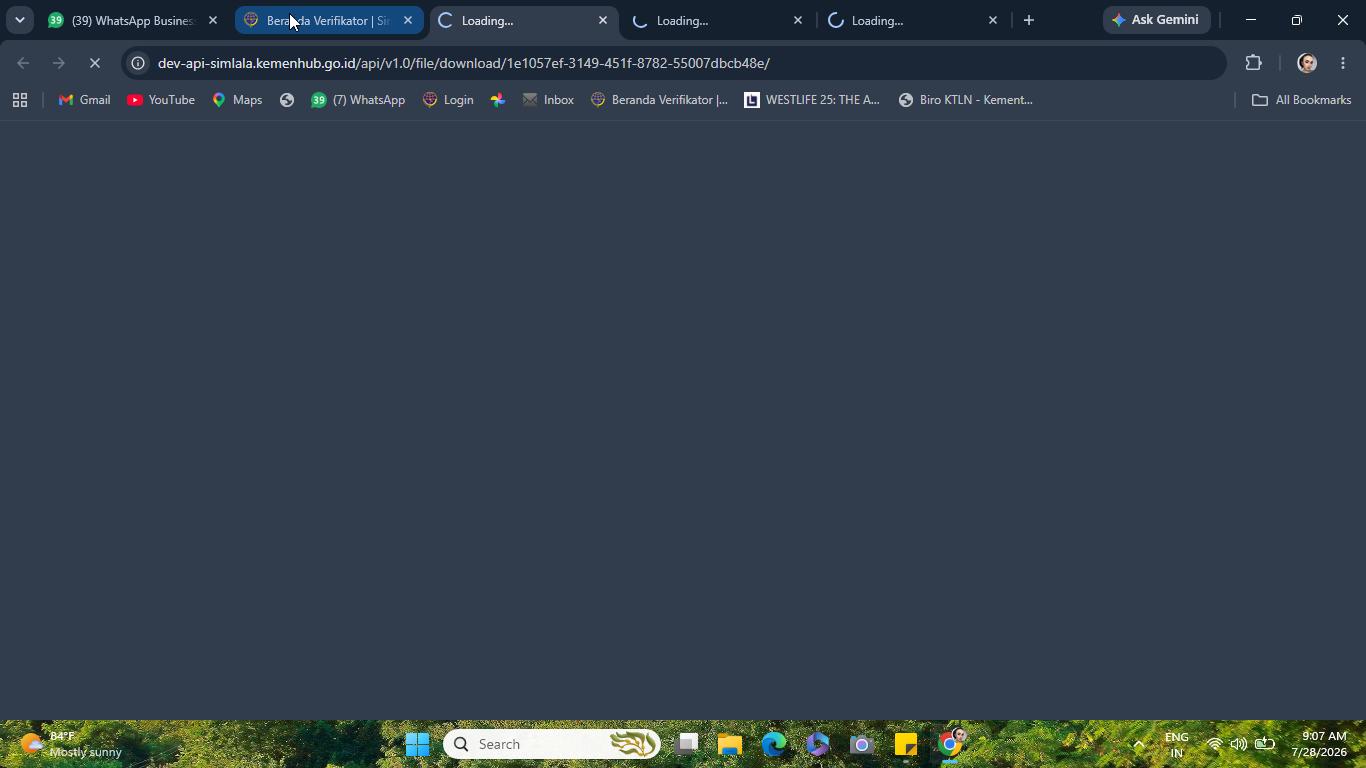The image size is (1366, 768).
Task: Open the YouTube bookmark
Action: pyautogui.click(x=161, y=100)
